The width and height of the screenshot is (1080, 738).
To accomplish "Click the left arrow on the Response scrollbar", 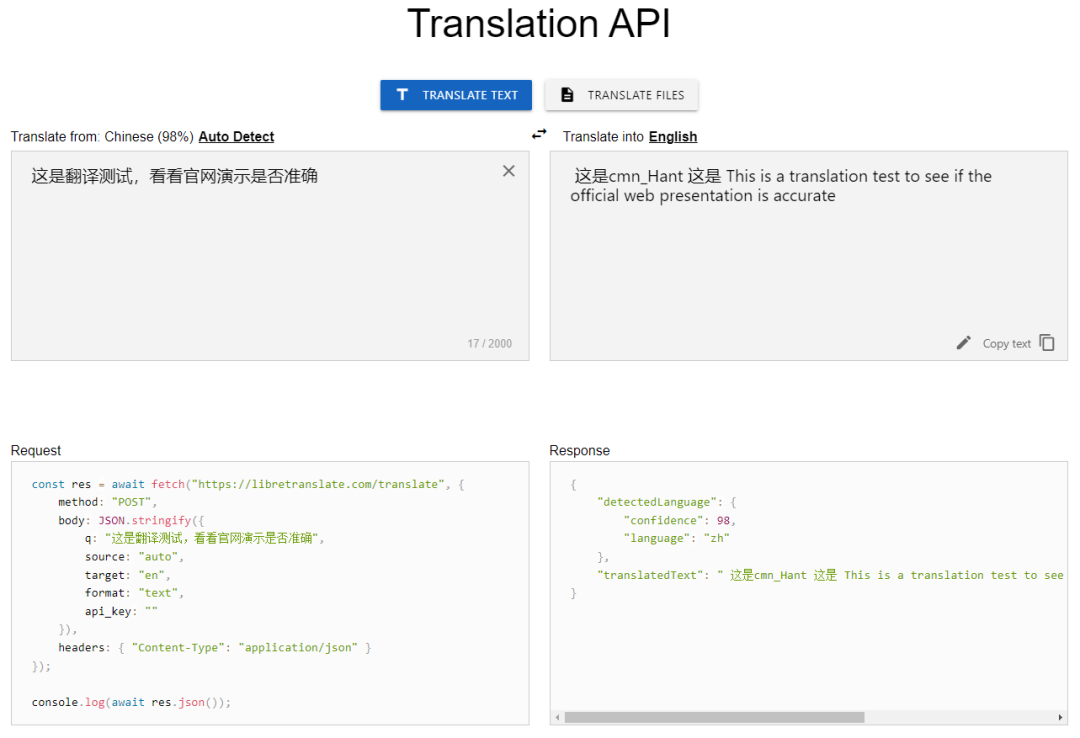I will point(556,717).
